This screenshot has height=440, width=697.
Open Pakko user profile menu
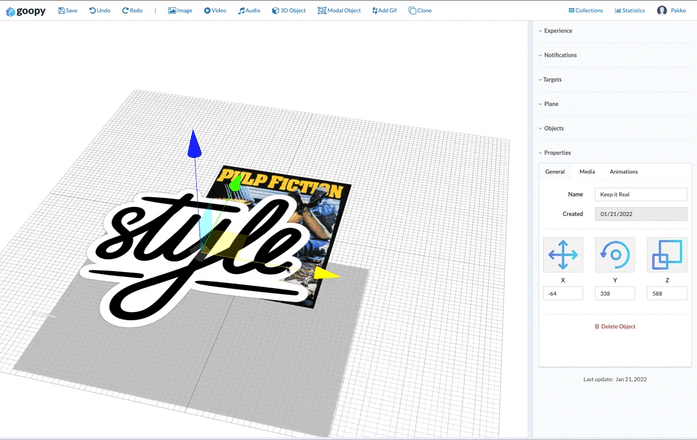click(x=671, y=10)
